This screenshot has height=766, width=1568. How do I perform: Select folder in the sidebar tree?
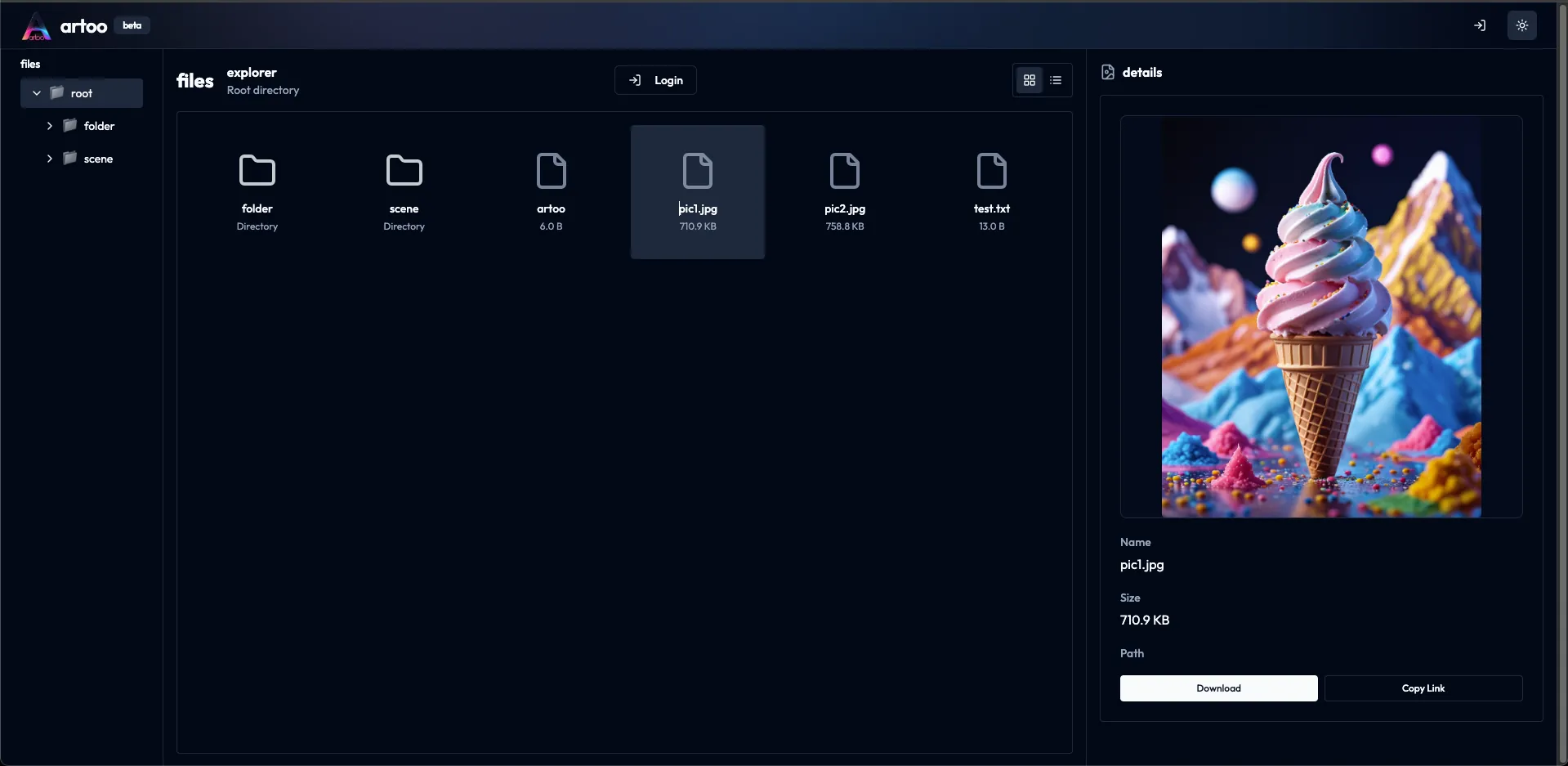(100, 126)
